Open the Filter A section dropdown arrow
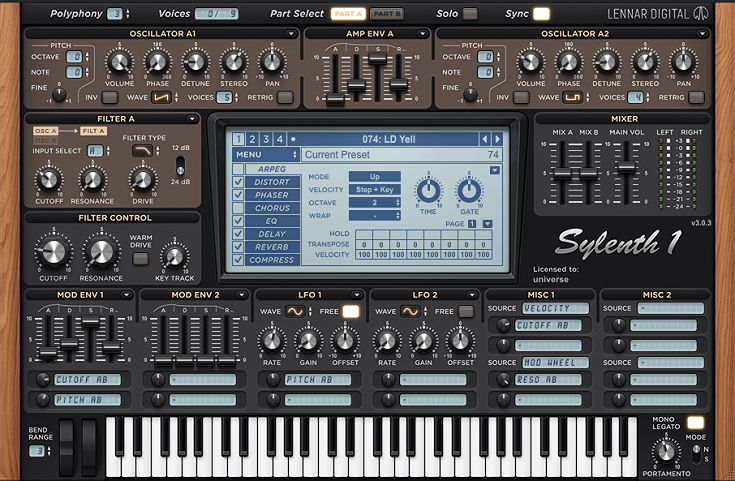The height and width of the screenshot is (481, 735). 192,119
